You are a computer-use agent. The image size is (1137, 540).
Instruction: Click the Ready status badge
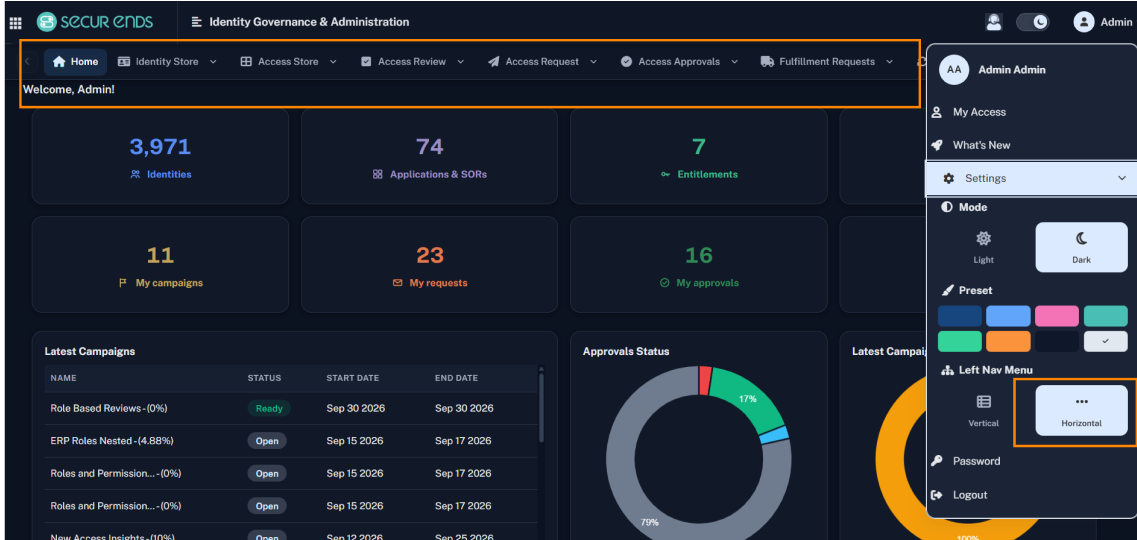[x=269, y=408]
